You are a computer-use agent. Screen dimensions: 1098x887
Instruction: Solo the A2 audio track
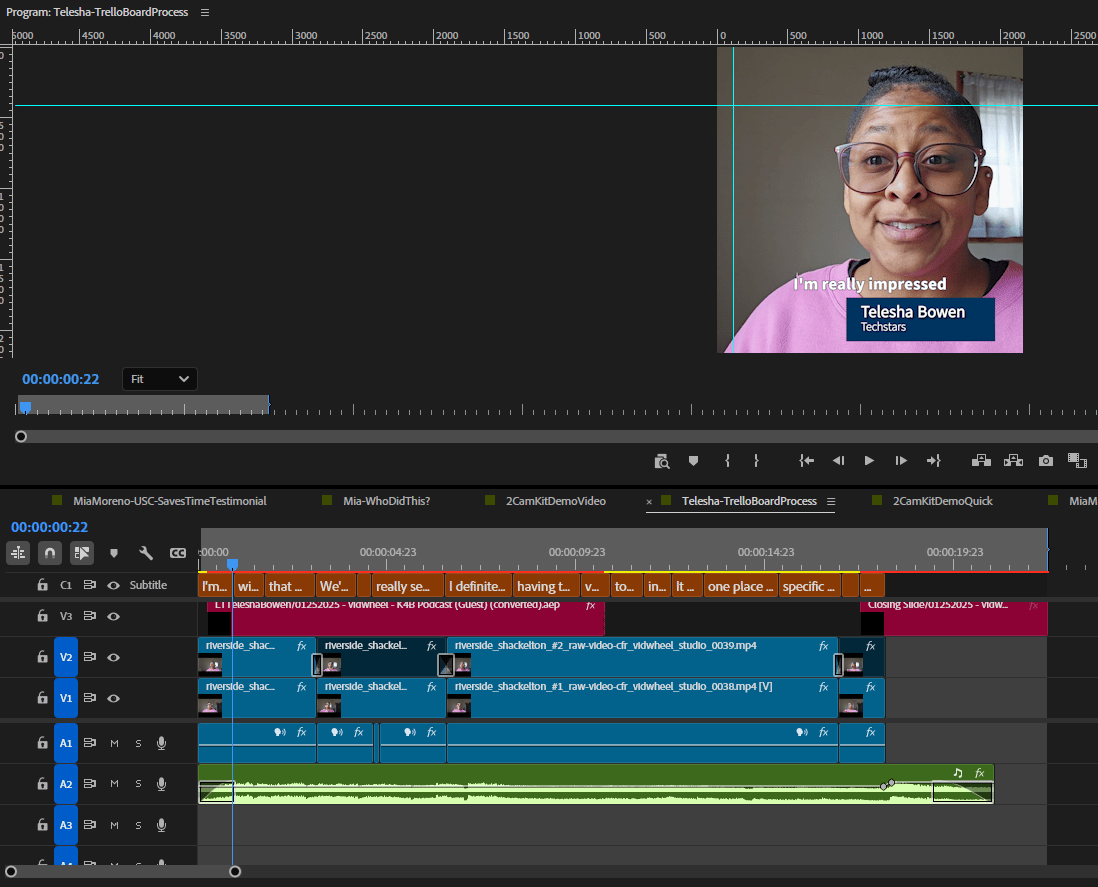point(138,784)
